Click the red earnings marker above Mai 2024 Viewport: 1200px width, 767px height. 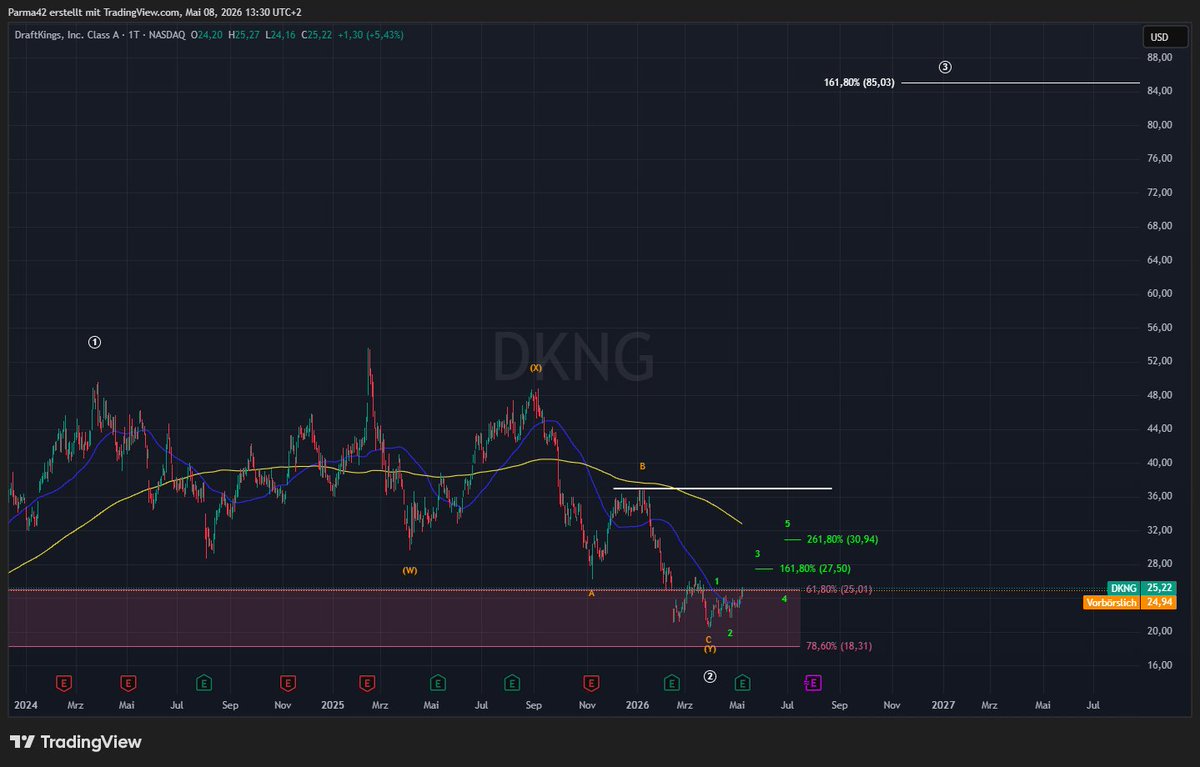coord(128,683)
